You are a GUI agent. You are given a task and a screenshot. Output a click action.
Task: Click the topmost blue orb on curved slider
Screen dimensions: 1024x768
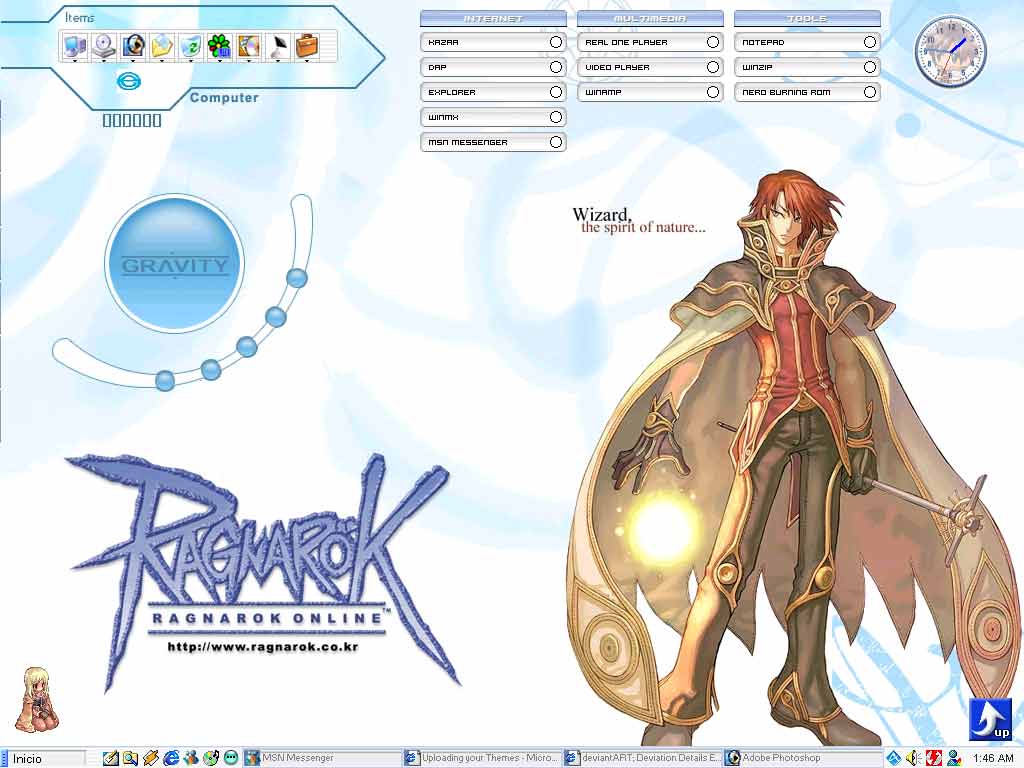click(x=296, y=278)
